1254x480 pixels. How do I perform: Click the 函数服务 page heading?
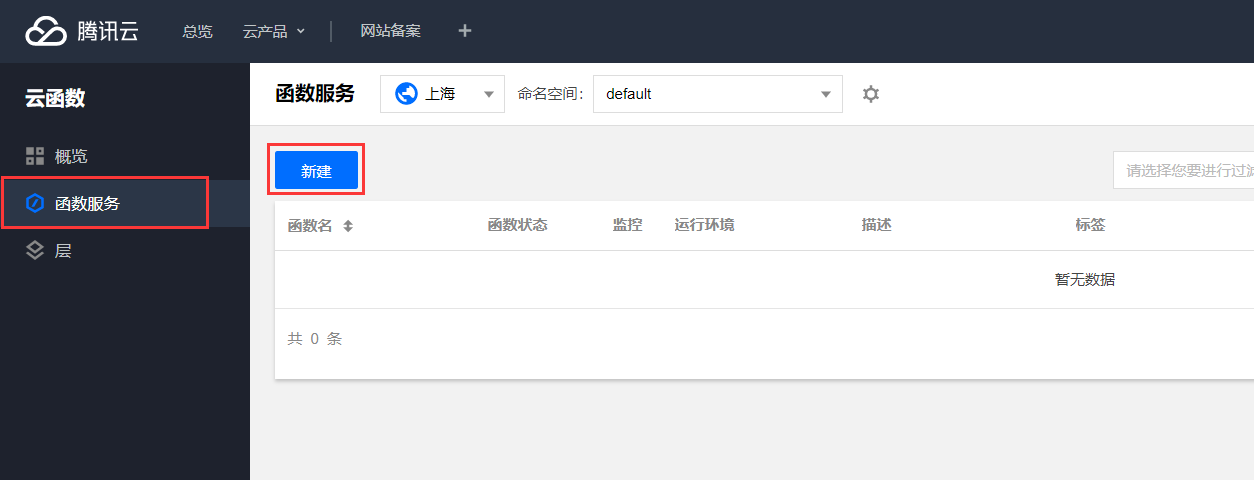click(x=315, y=94)
